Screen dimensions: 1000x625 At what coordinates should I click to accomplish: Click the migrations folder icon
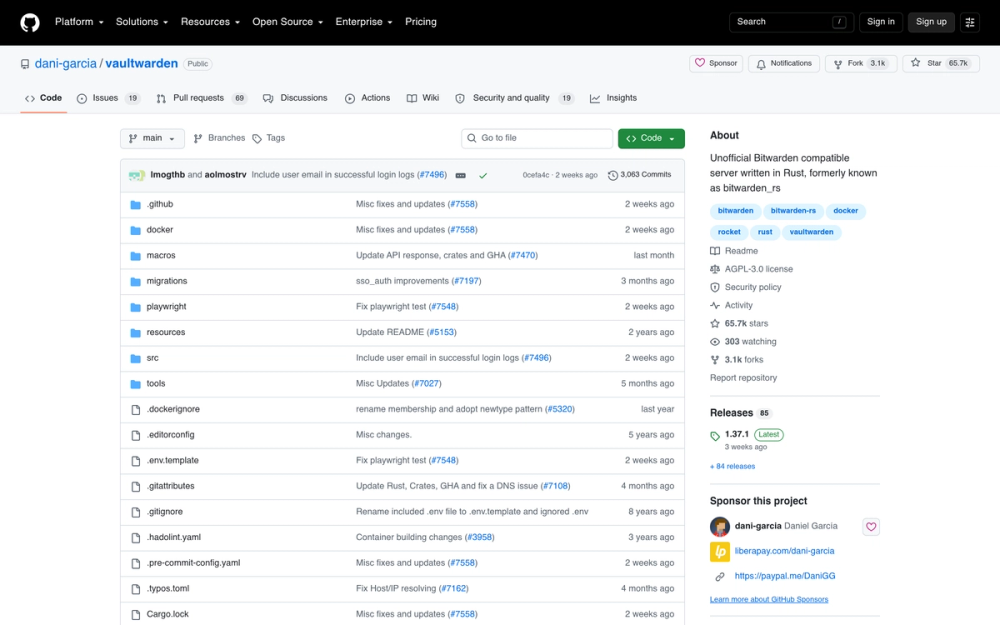(x=135, y=281)
